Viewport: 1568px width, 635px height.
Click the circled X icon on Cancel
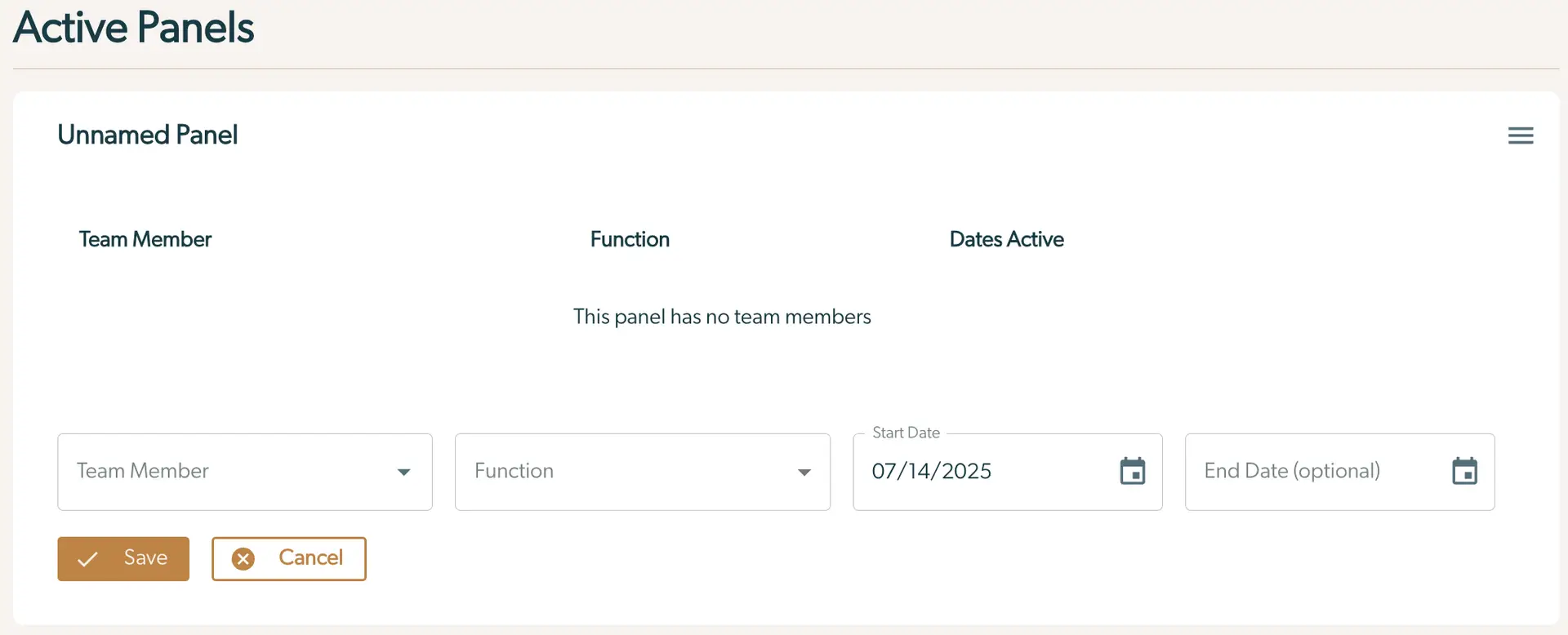click(x=243, y=559)
